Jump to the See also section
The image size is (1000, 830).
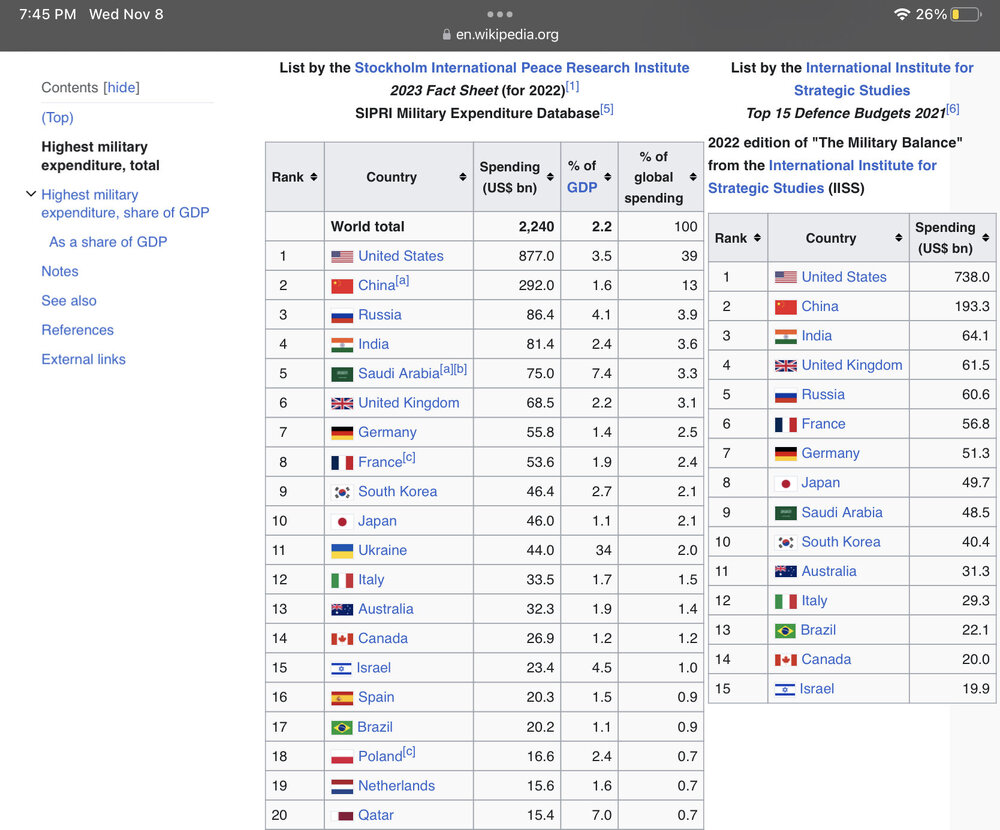69,301
